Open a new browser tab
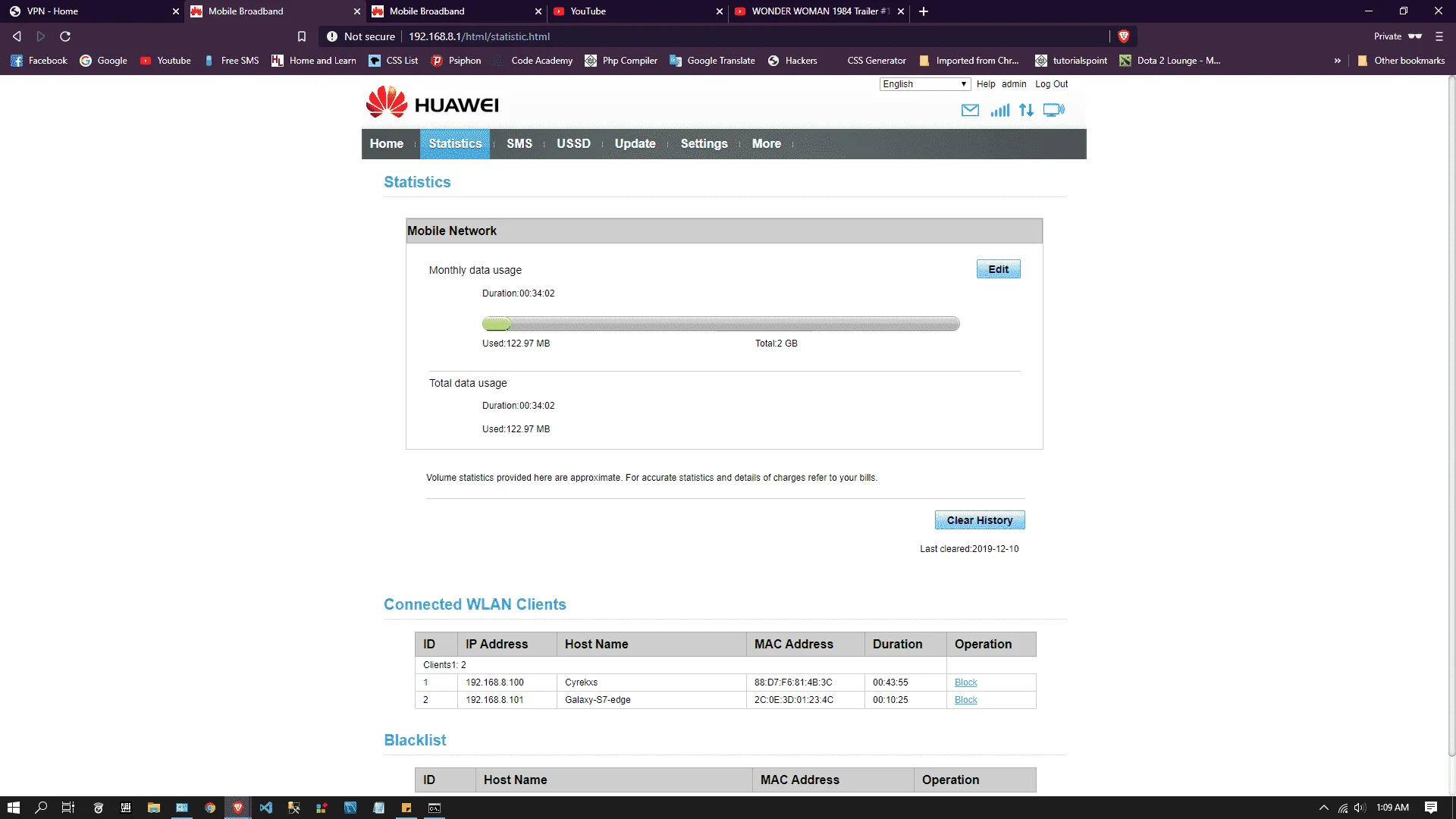1456x819 pixels. (924, 11)
